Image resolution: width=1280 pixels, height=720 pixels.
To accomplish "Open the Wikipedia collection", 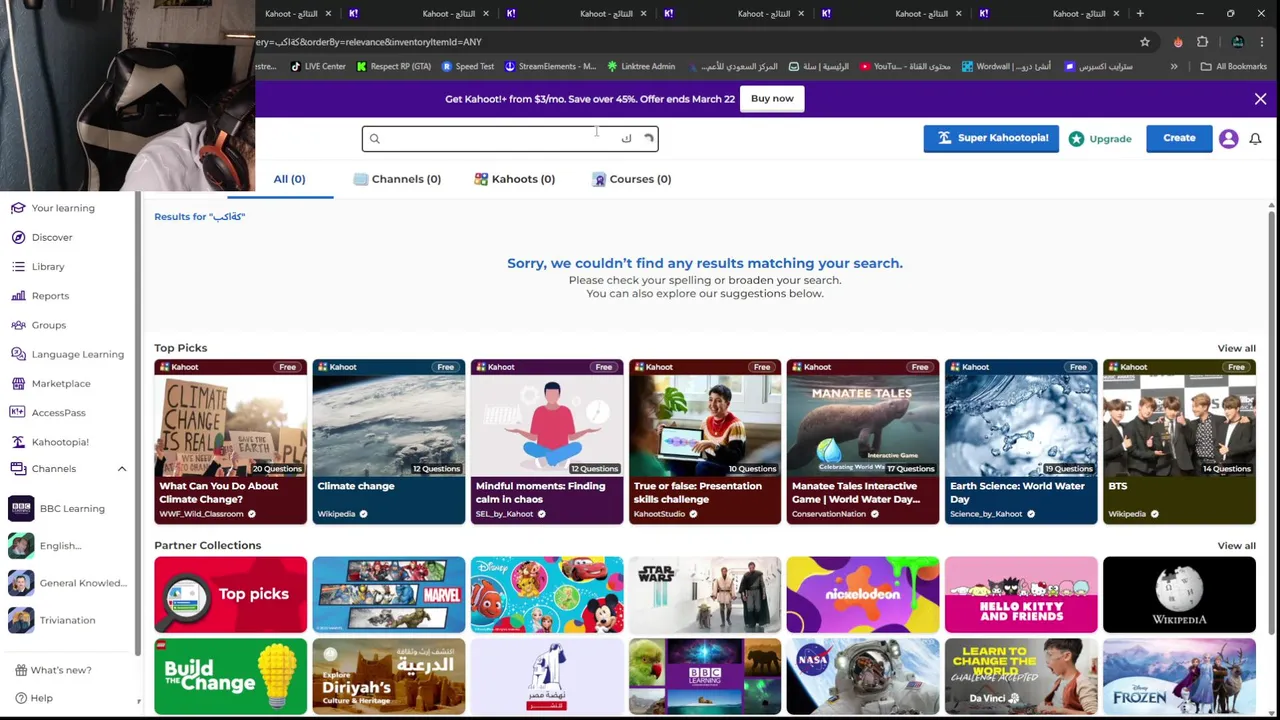I will pyautogui.click(x=1179, y=595).
